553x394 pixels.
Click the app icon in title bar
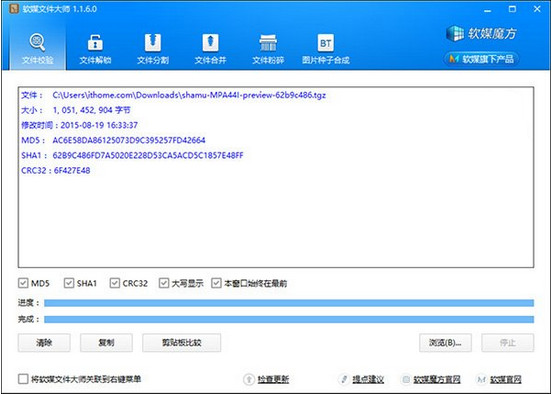[14, 8]
